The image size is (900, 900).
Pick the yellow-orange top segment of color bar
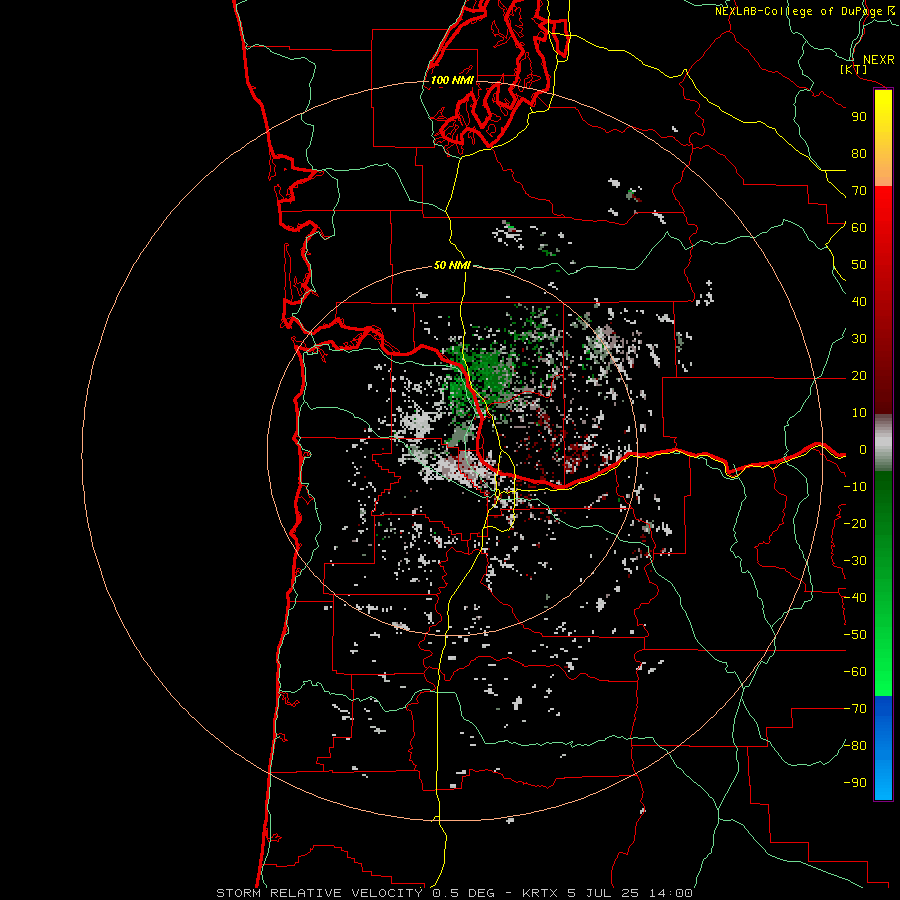click(883, 138)
